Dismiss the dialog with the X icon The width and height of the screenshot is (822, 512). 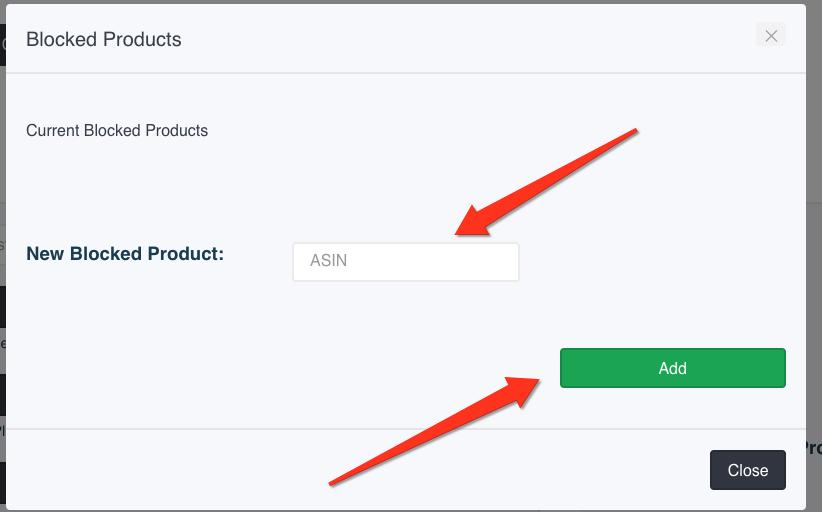[x=771, y=35]
